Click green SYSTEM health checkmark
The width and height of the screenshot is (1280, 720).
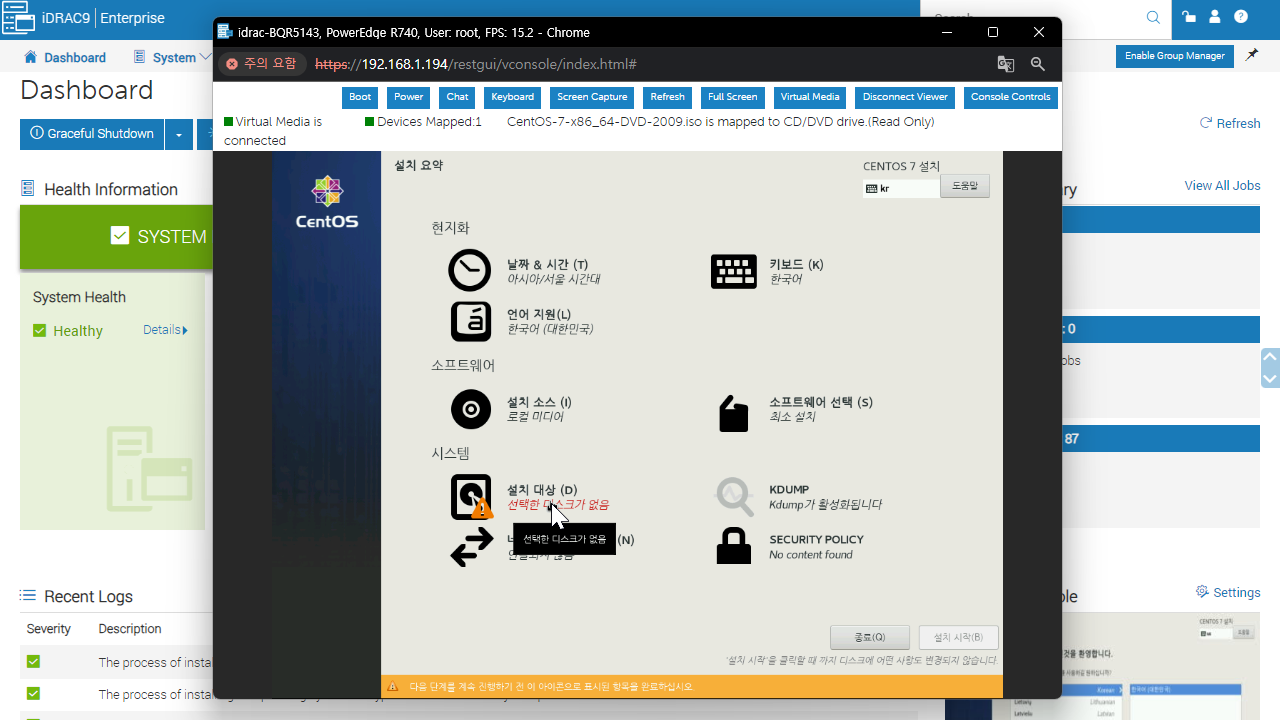point(120,236)
